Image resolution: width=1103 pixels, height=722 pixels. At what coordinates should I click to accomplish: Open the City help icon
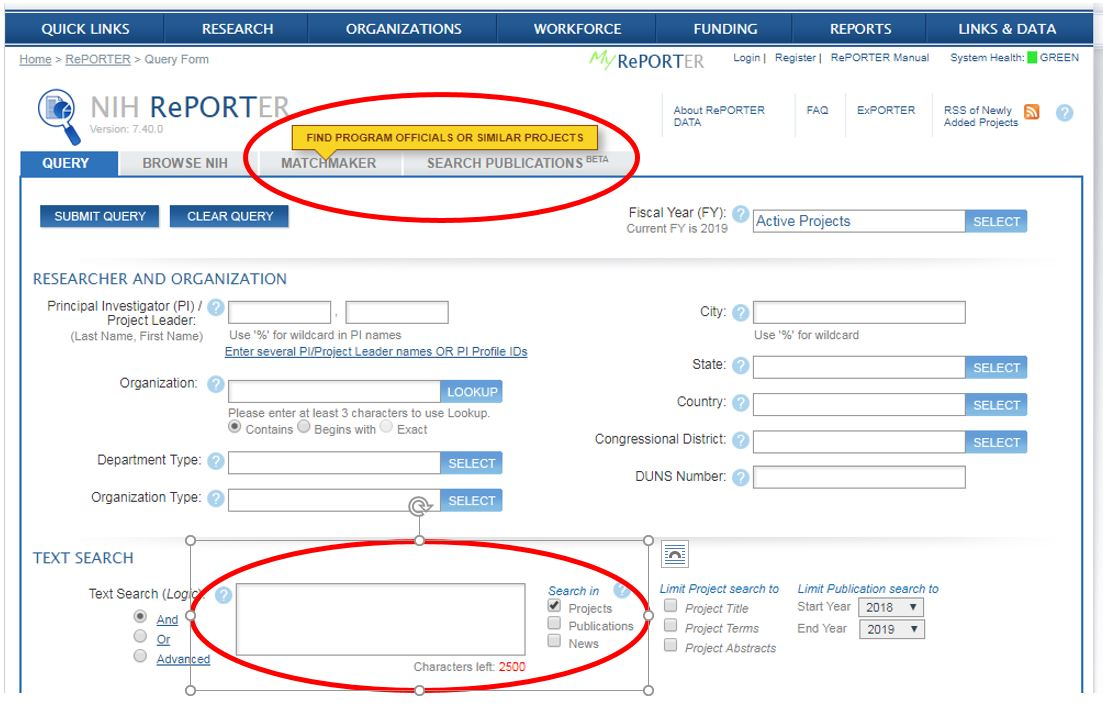tap(740, 312)
